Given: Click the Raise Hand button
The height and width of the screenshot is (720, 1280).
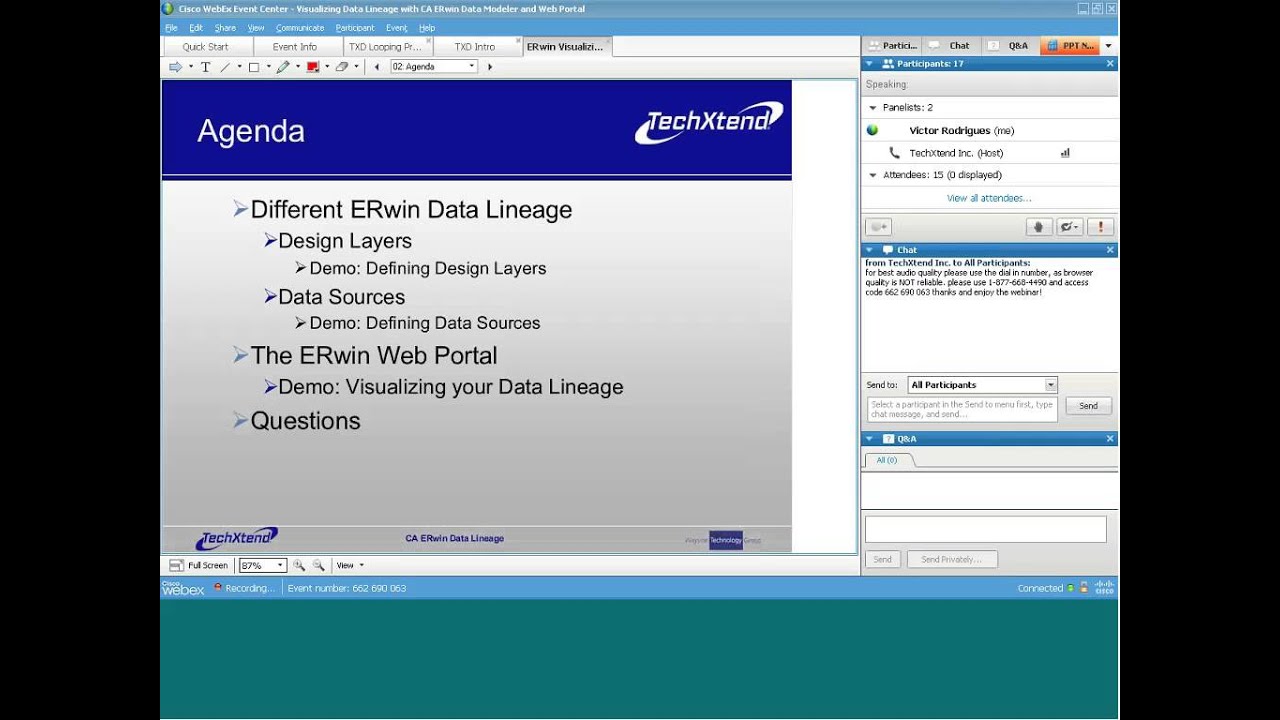Looking at the screenshot, I should click(x=1038, y=227).
